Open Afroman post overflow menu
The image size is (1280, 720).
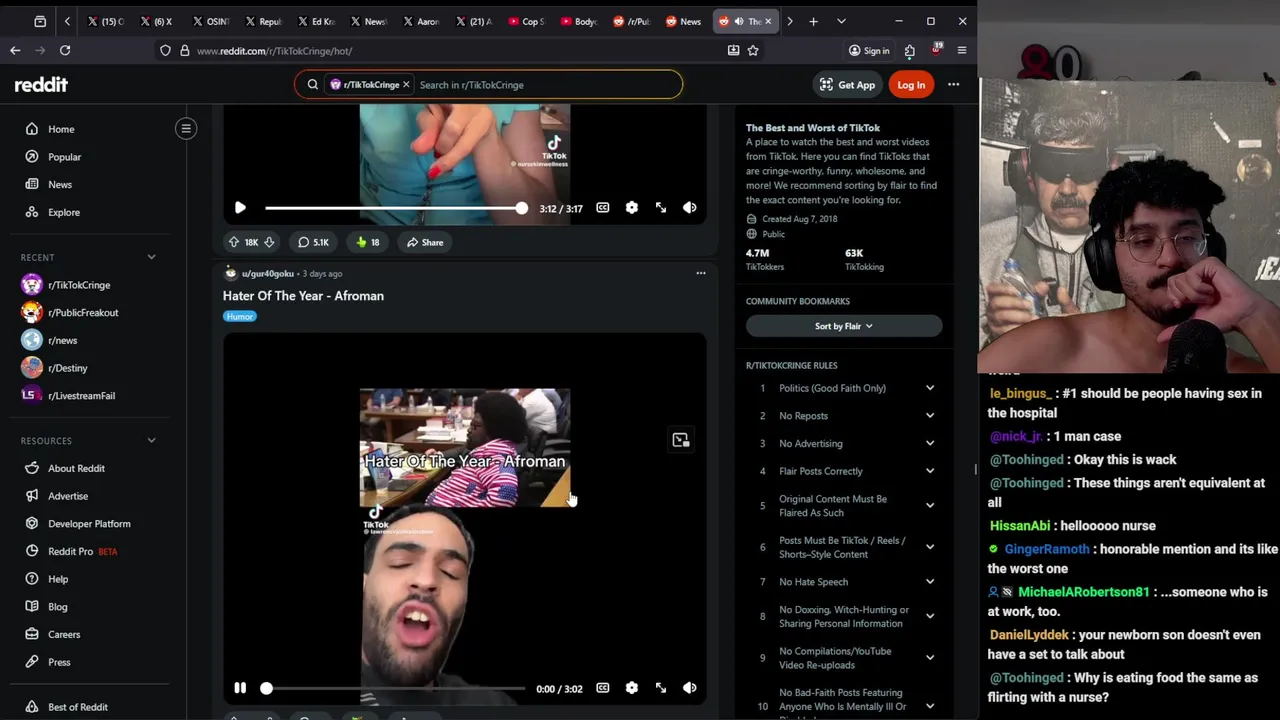tap(701, 273)
